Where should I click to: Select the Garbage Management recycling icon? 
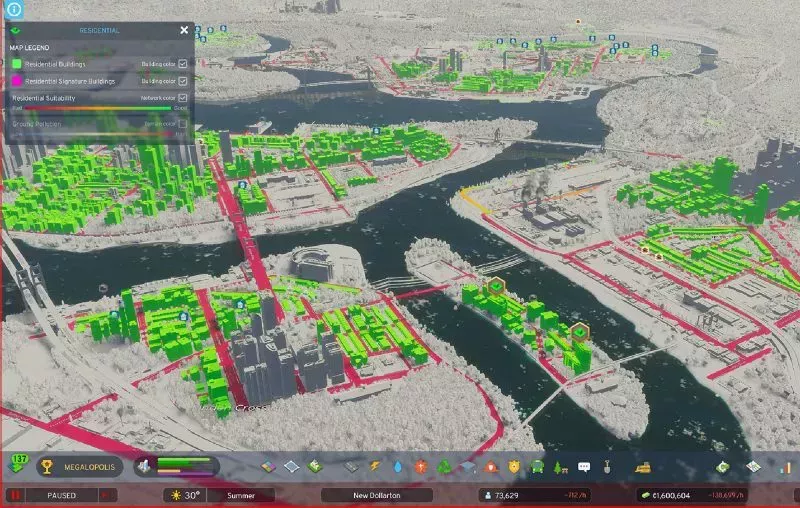coord(445,466)
